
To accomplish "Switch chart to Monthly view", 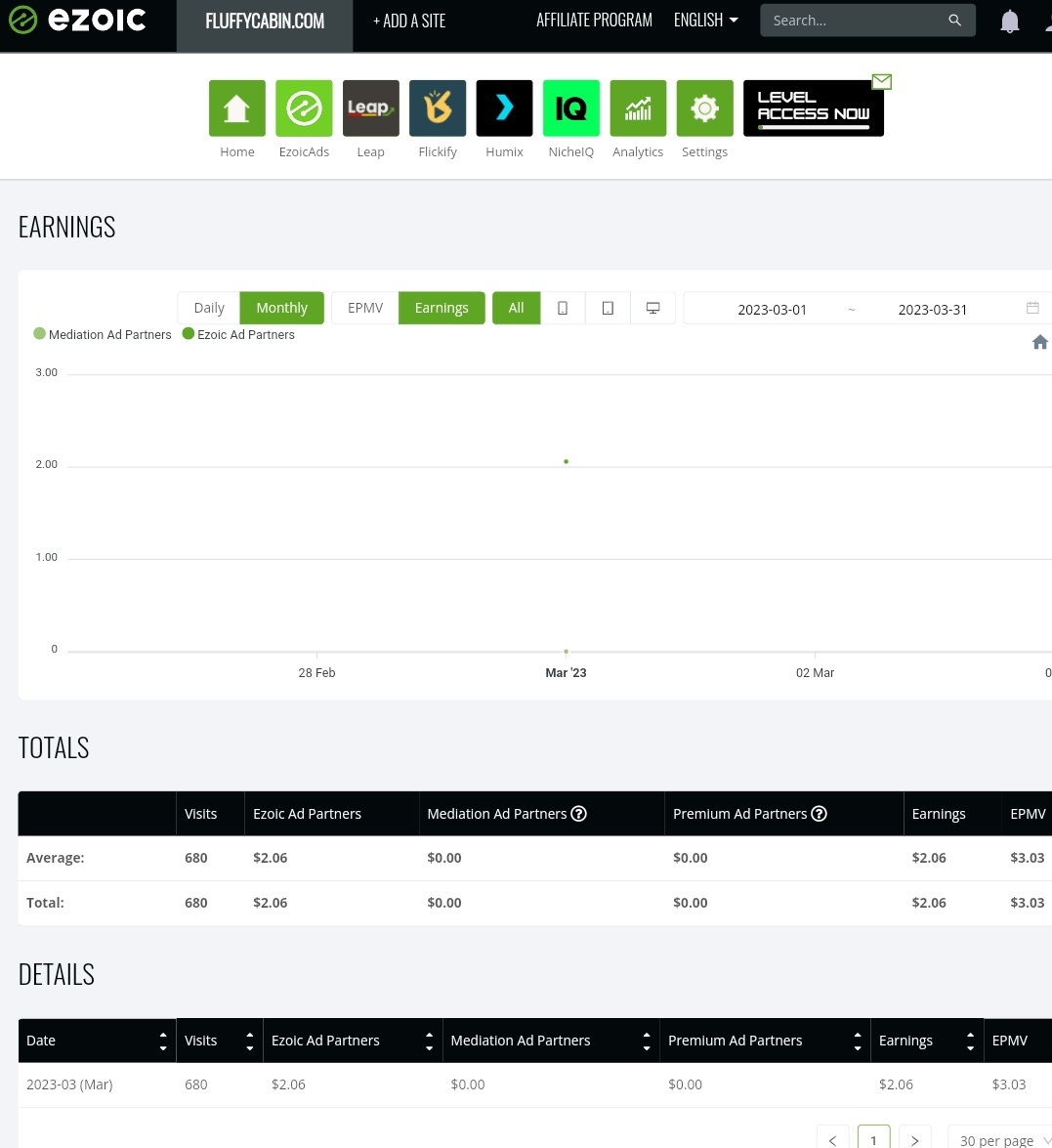I will 282,308.
